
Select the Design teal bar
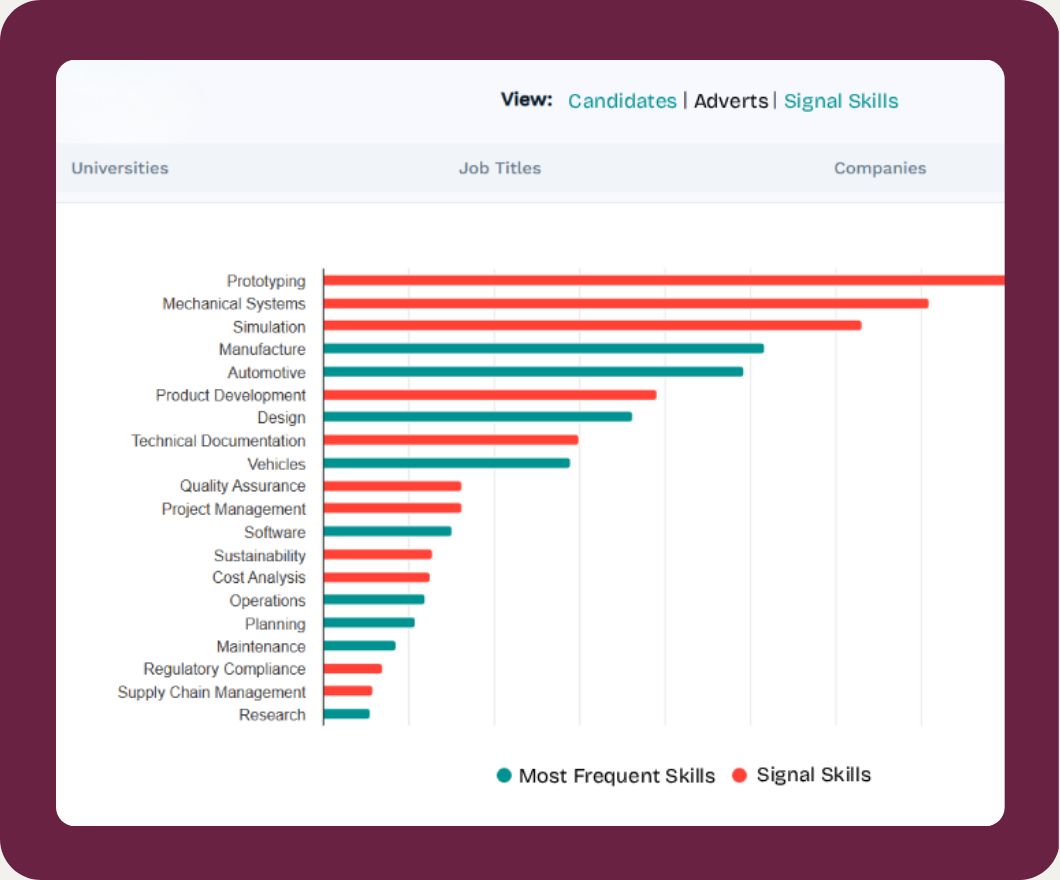pos(477,417)
